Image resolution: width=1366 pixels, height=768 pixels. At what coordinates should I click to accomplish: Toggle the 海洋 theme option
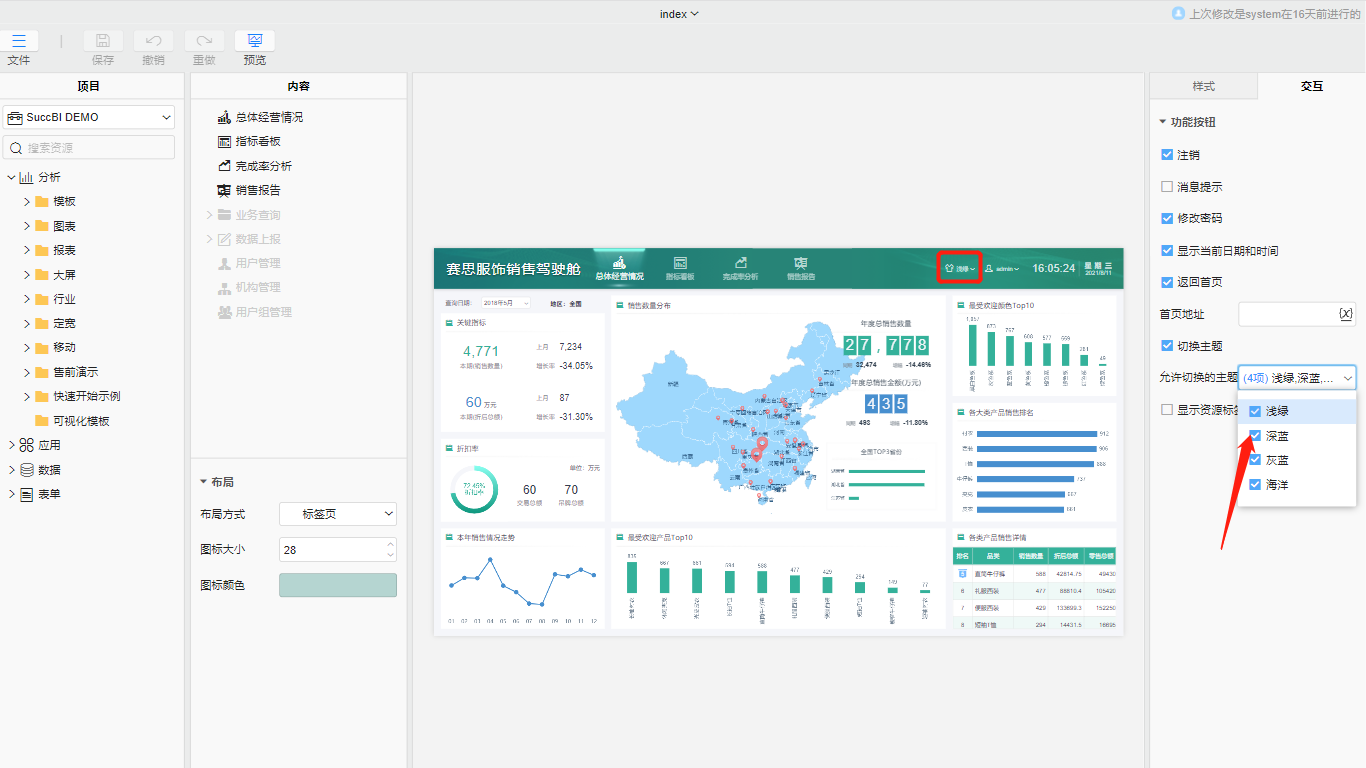[x=1255, y=485]
